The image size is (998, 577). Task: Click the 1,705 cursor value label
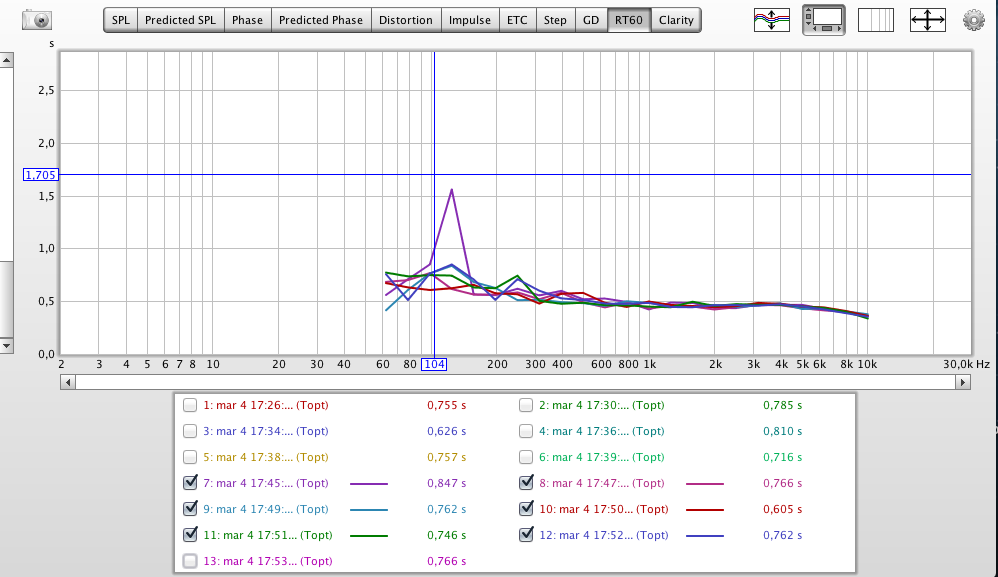tap(41, 175)
